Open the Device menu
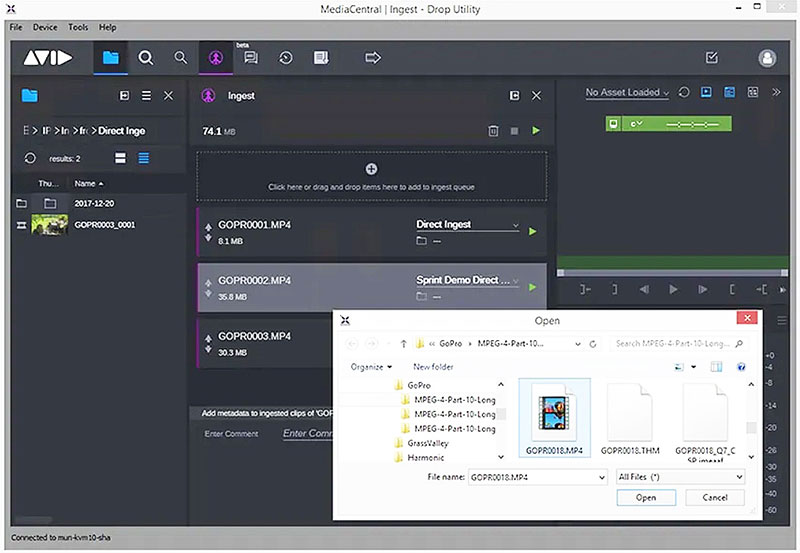 pos(45,27)
